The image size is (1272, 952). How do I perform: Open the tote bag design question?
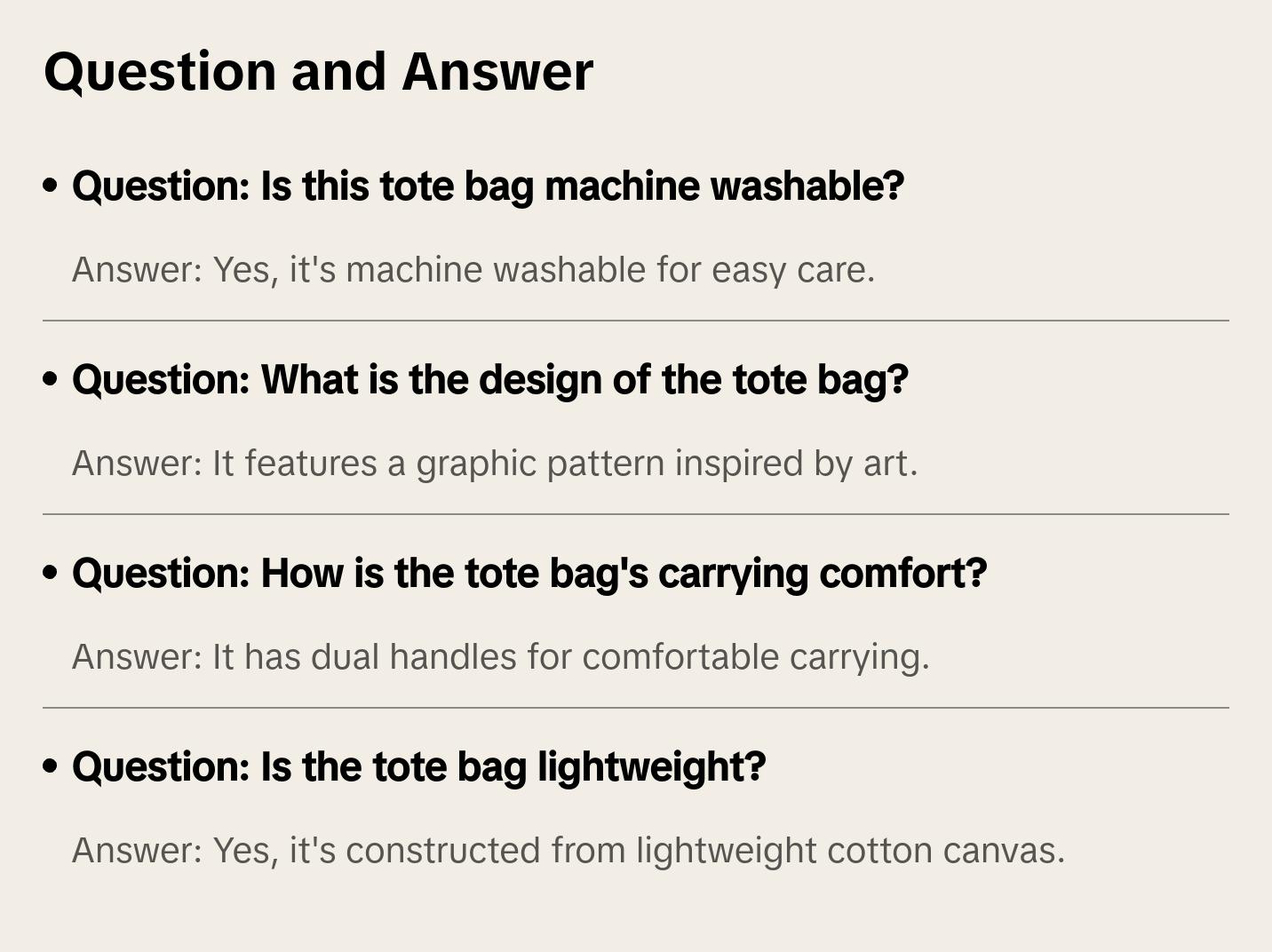(489, 380)
